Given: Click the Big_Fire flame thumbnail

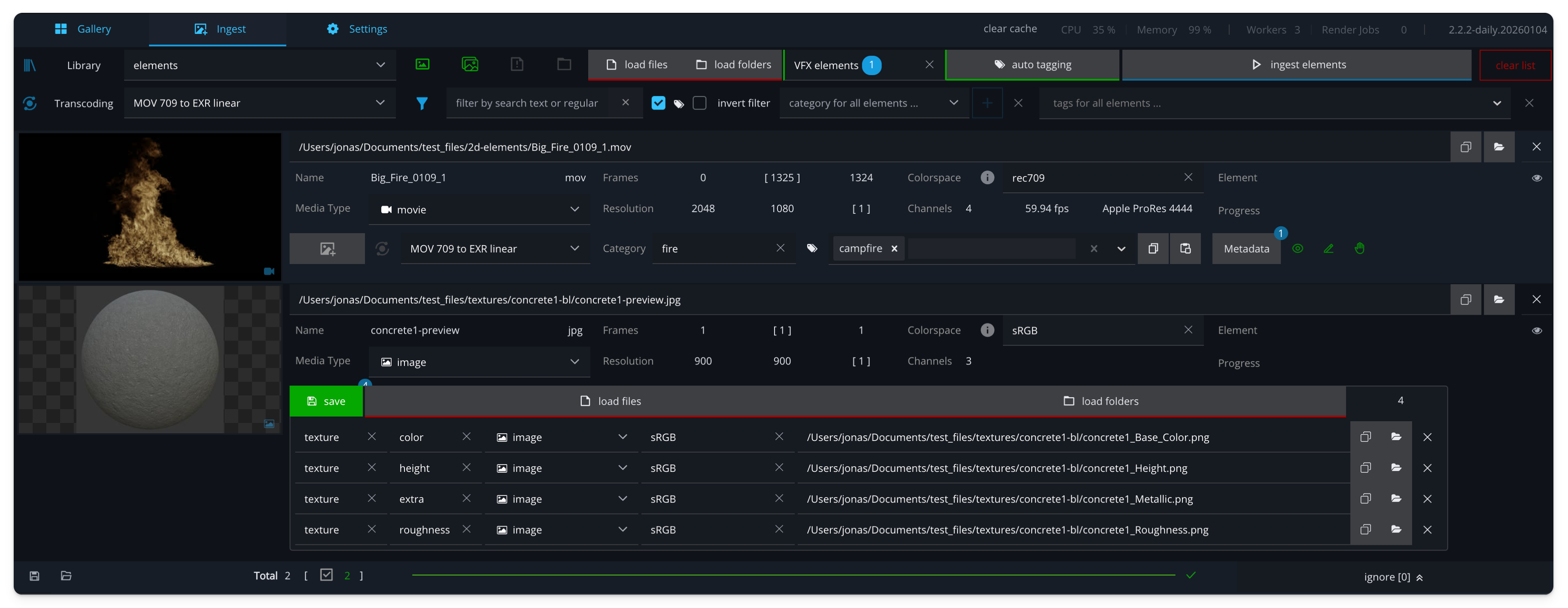Looking at the screenshot, I should 150,207.
